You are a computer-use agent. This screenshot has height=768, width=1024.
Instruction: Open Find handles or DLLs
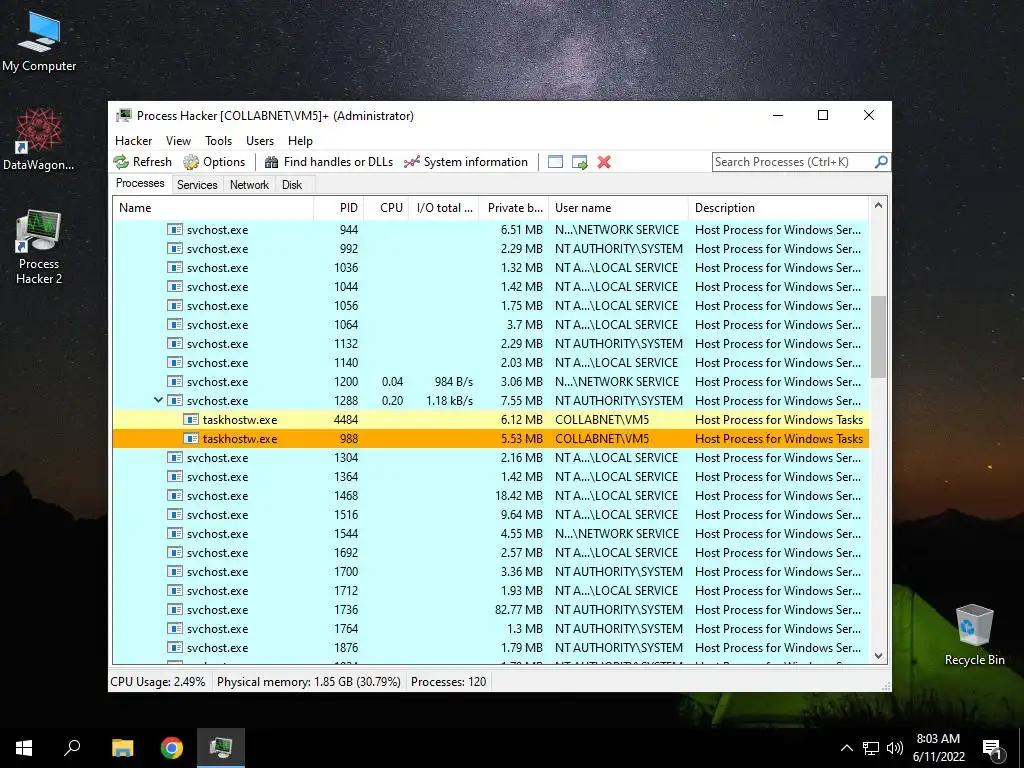329,162
